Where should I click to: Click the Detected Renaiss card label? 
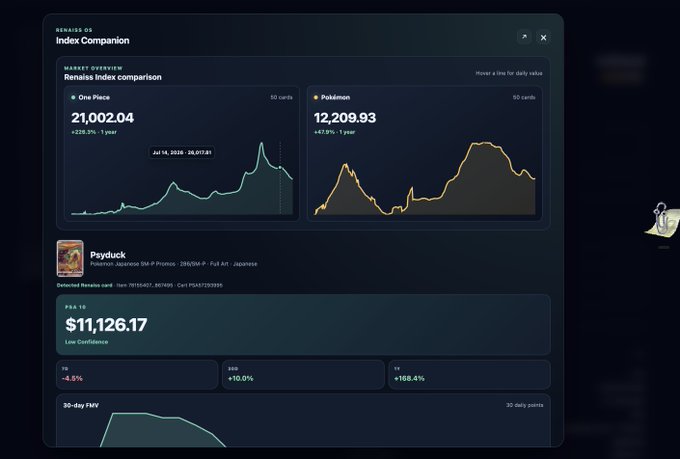tap(85, 285)
